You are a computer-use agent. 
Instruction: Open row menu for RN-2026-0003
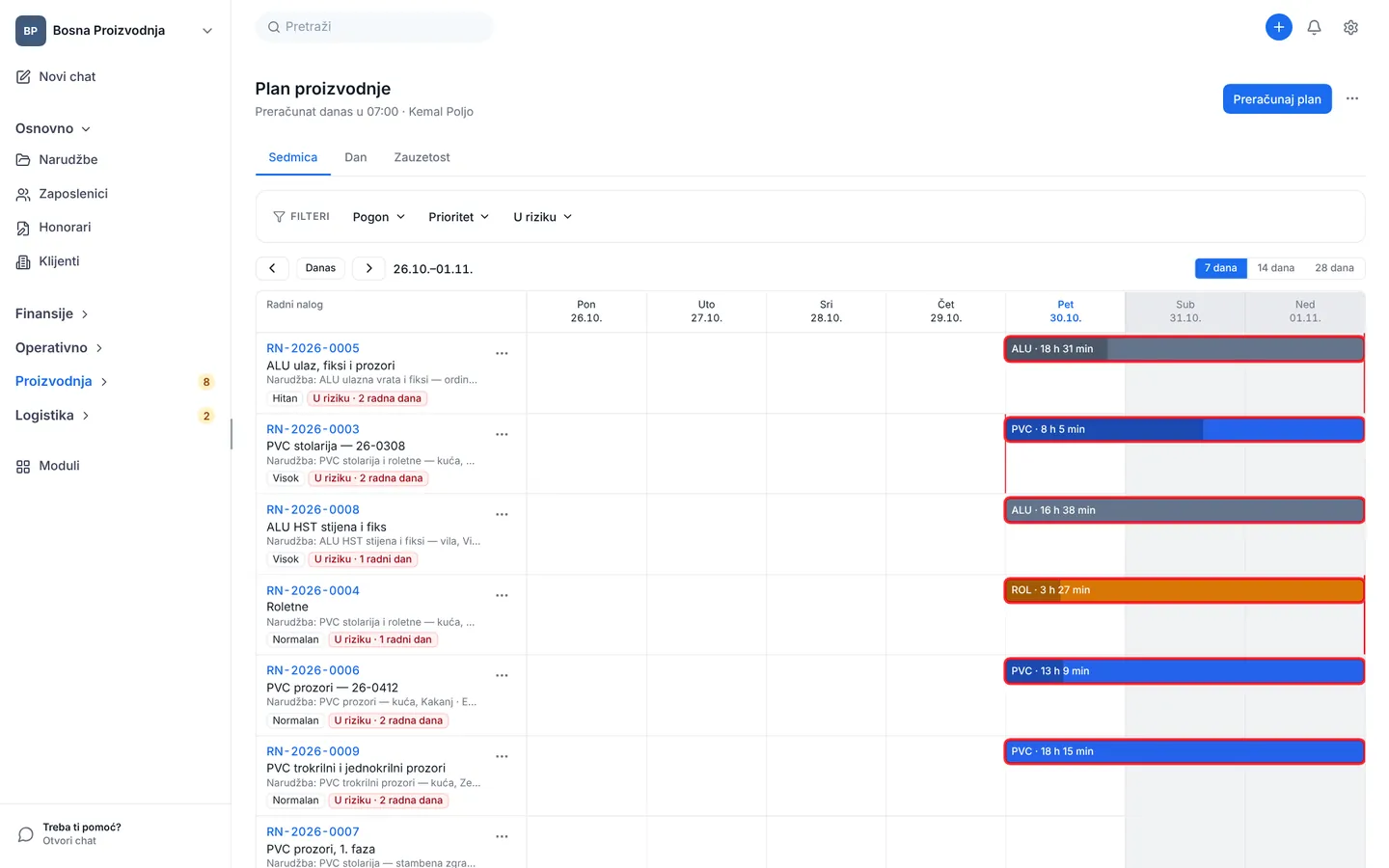[502, 434]
